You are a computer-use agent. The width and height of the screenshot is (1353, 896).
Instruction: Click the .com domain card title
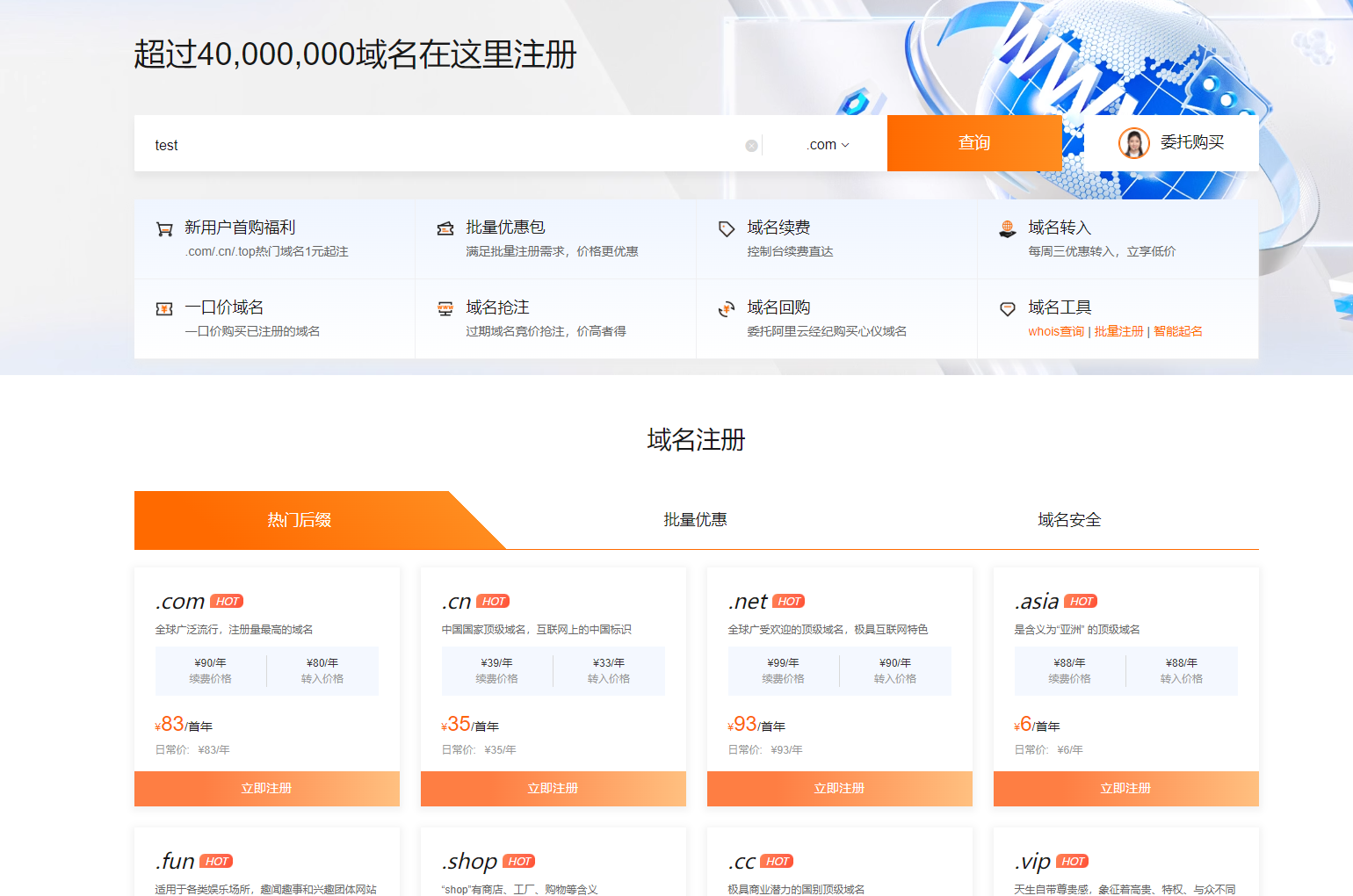point(180,602)
